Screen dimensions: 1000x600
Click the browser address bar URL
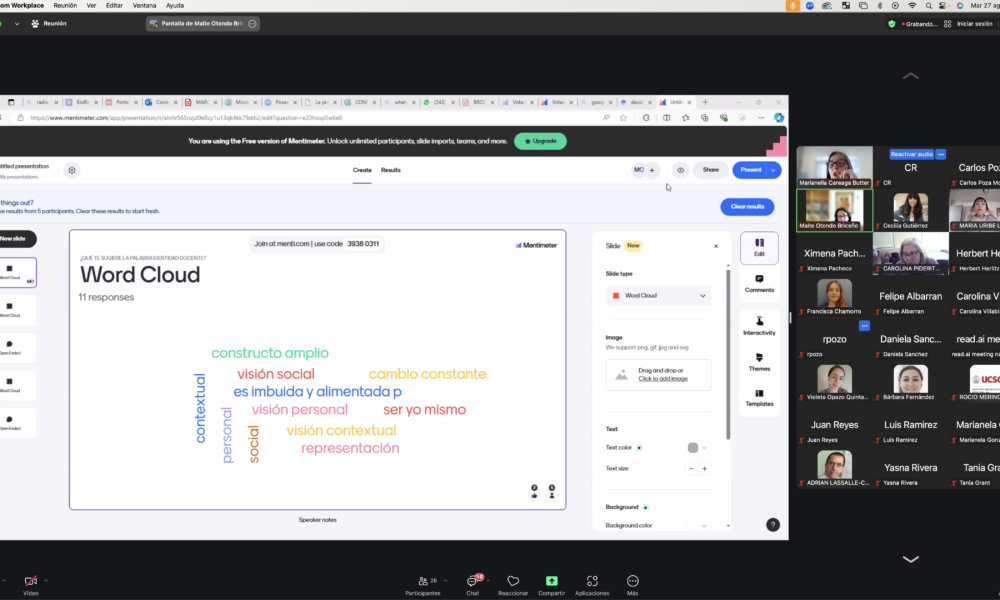[186, 118]
